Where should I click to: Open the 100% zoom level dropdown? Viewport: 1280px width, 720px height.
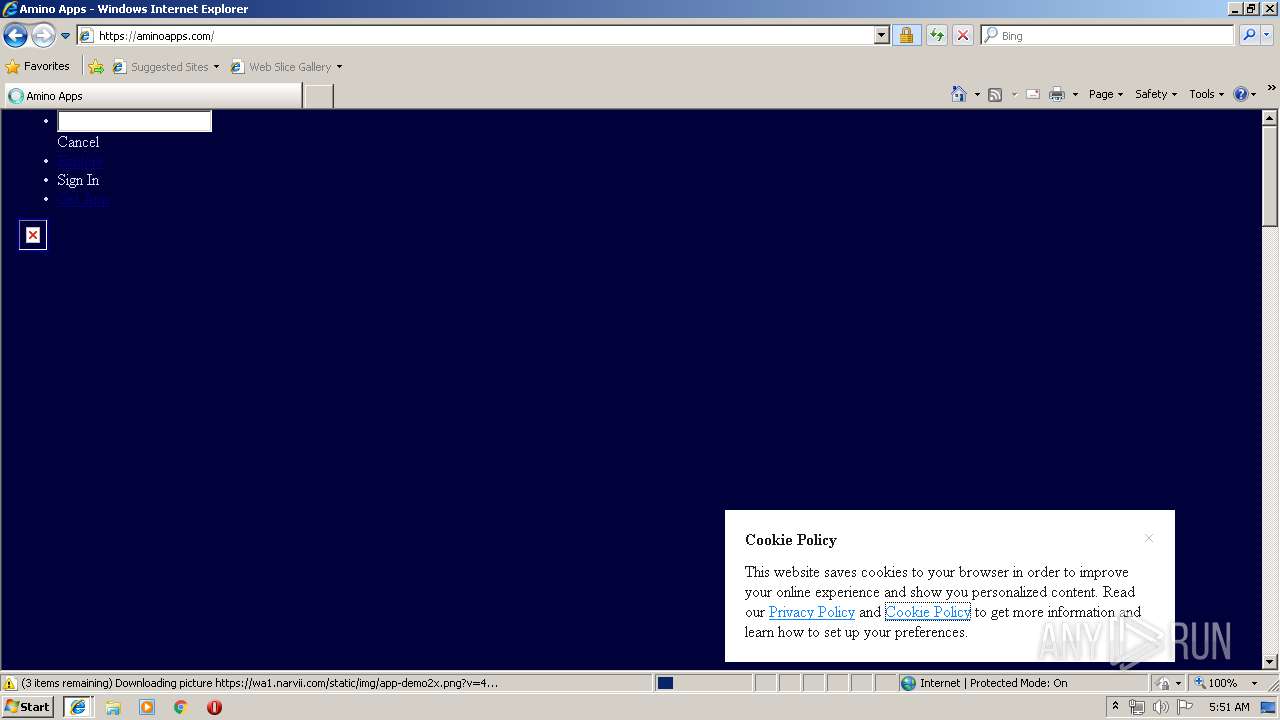[1254, 683]
